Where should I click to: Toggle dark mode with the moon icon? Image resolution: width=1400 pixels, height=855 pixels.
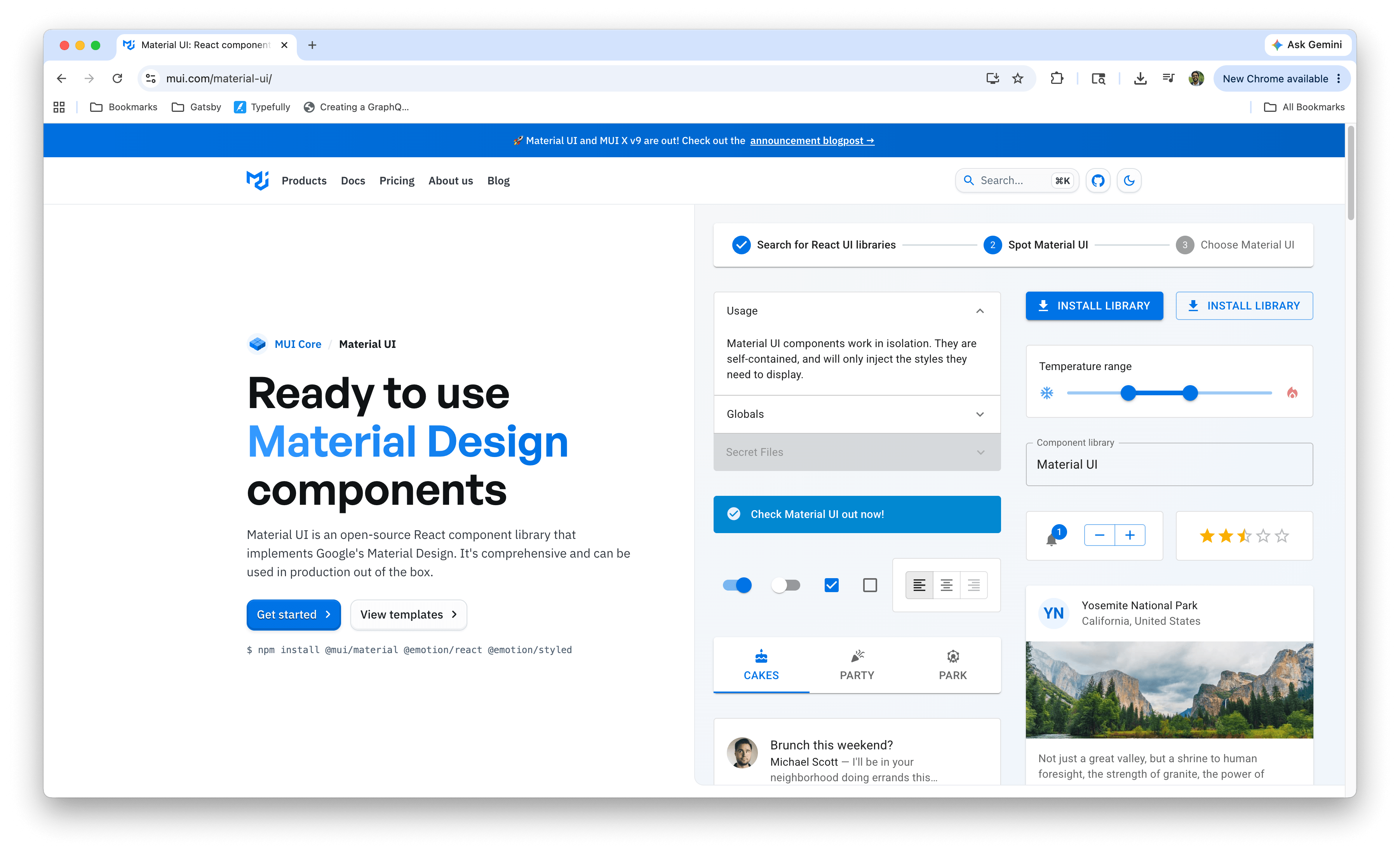click(x=1129, y=181)
